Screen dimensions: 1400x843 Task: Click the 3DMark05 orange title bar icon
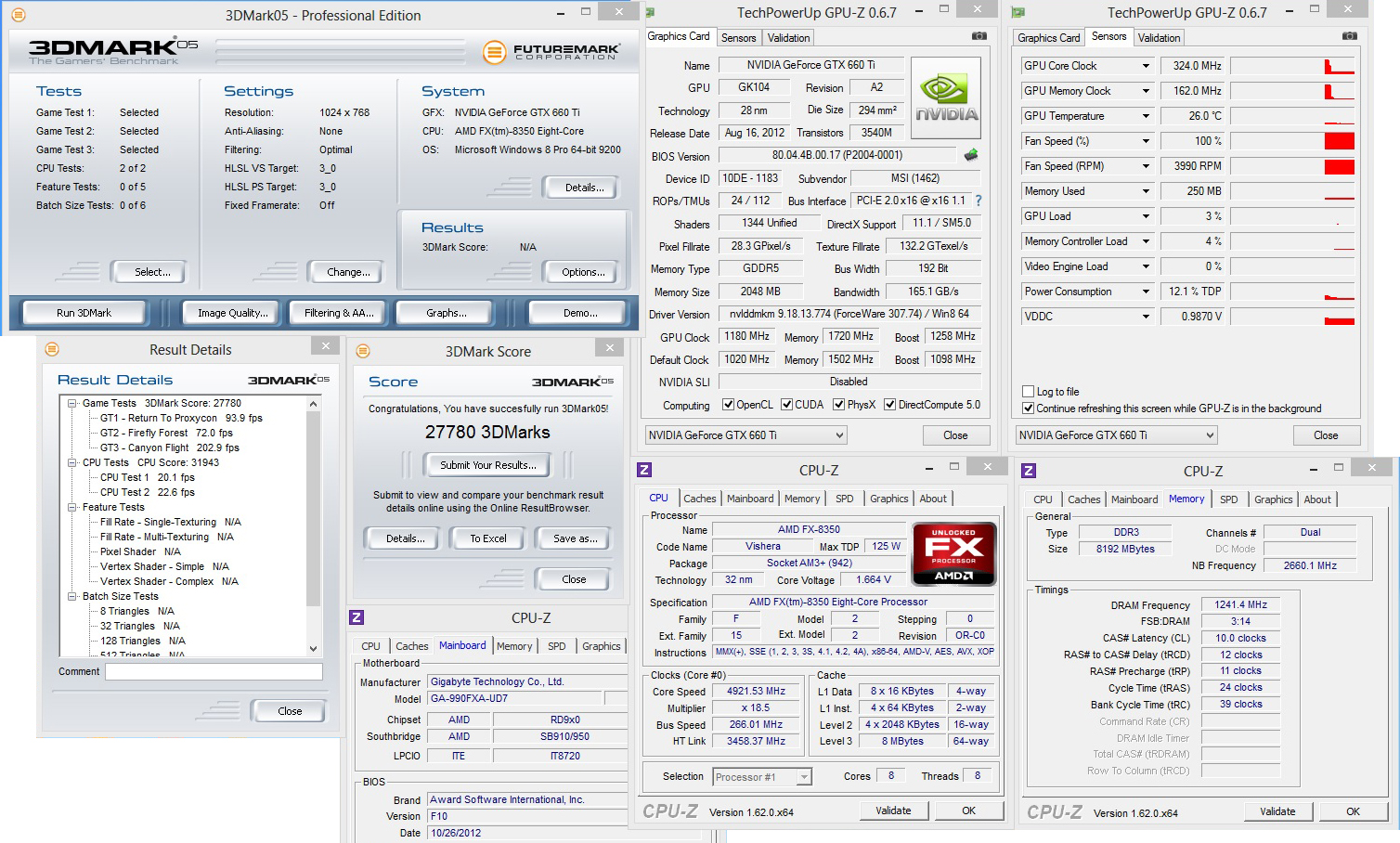click(18, 15)
